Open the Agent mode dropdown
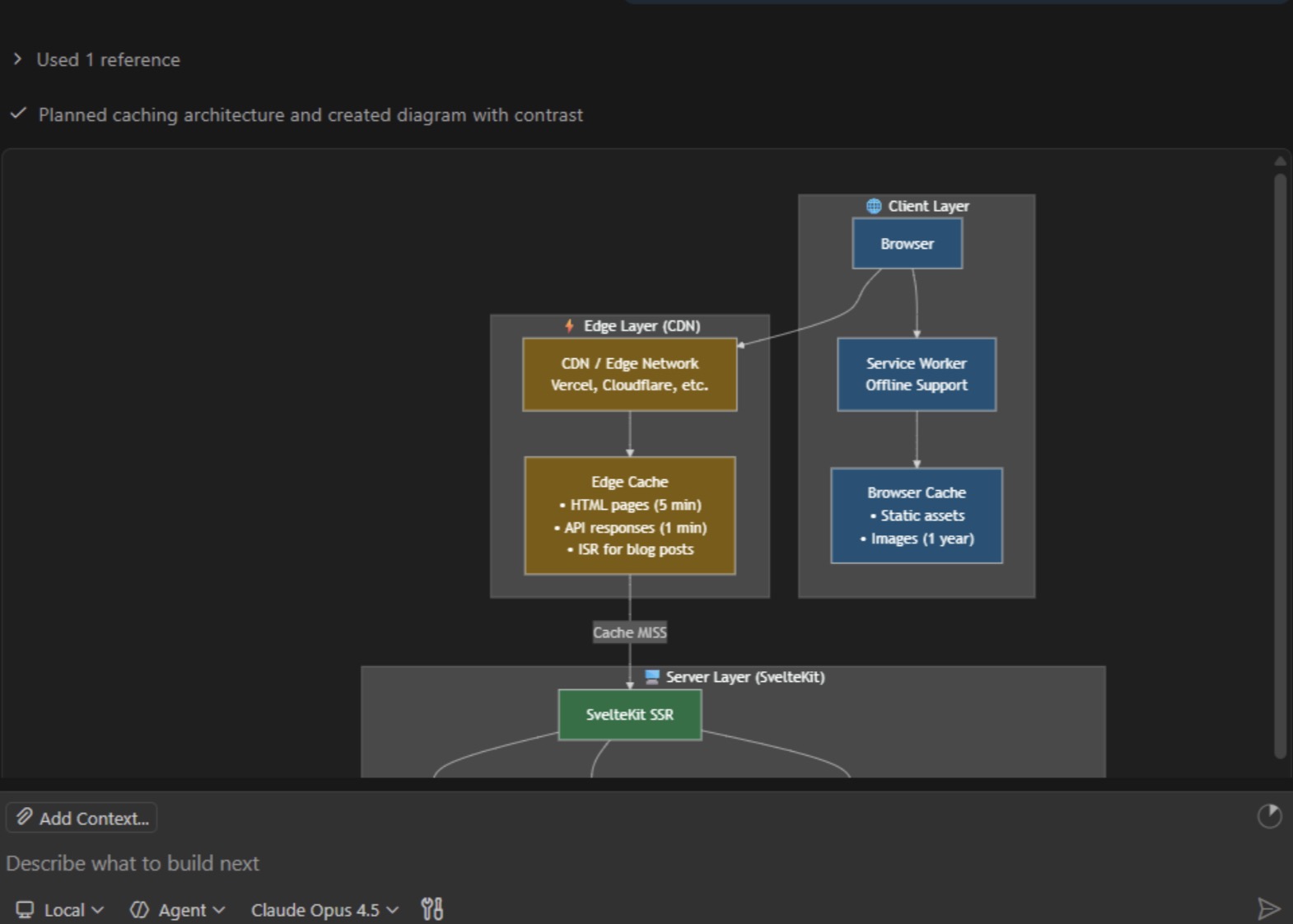Screen dimensions: 1293x924 [x=177, y=909]
